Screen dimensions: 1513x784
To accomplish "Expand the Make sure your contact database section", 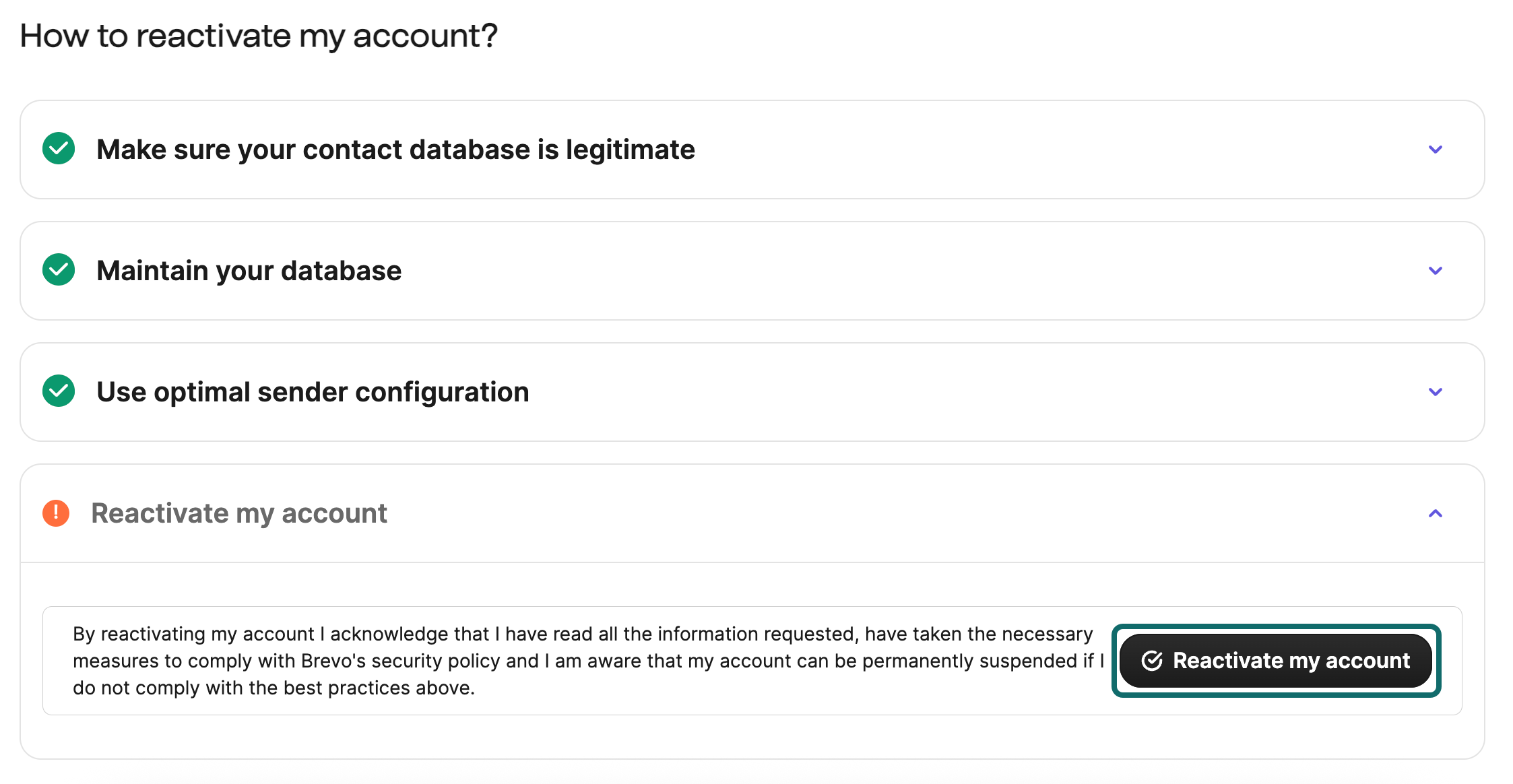I will pos(1436,150).
